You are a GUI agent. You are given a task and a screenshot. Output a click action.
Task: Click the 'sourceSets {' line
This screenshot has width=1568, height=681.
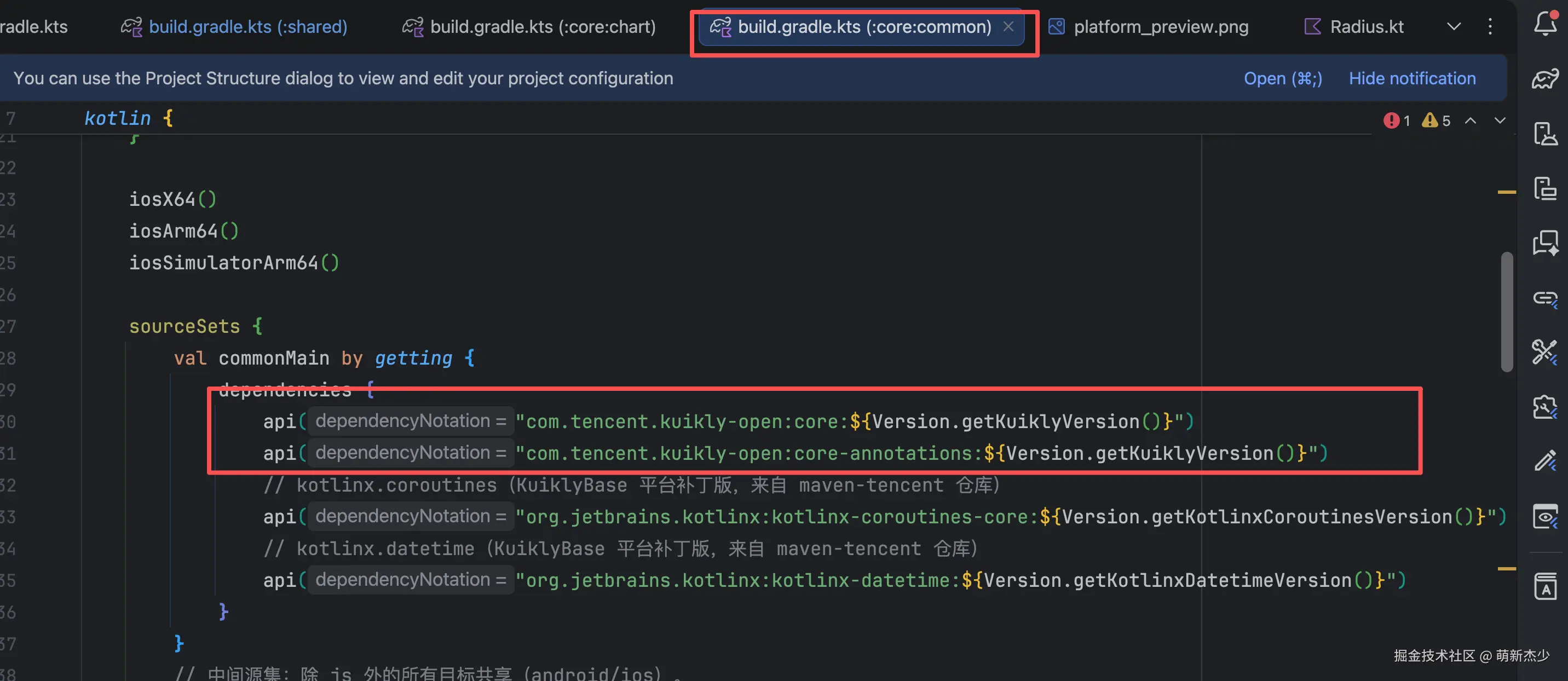pyautogui.click(x=196, y=326)
